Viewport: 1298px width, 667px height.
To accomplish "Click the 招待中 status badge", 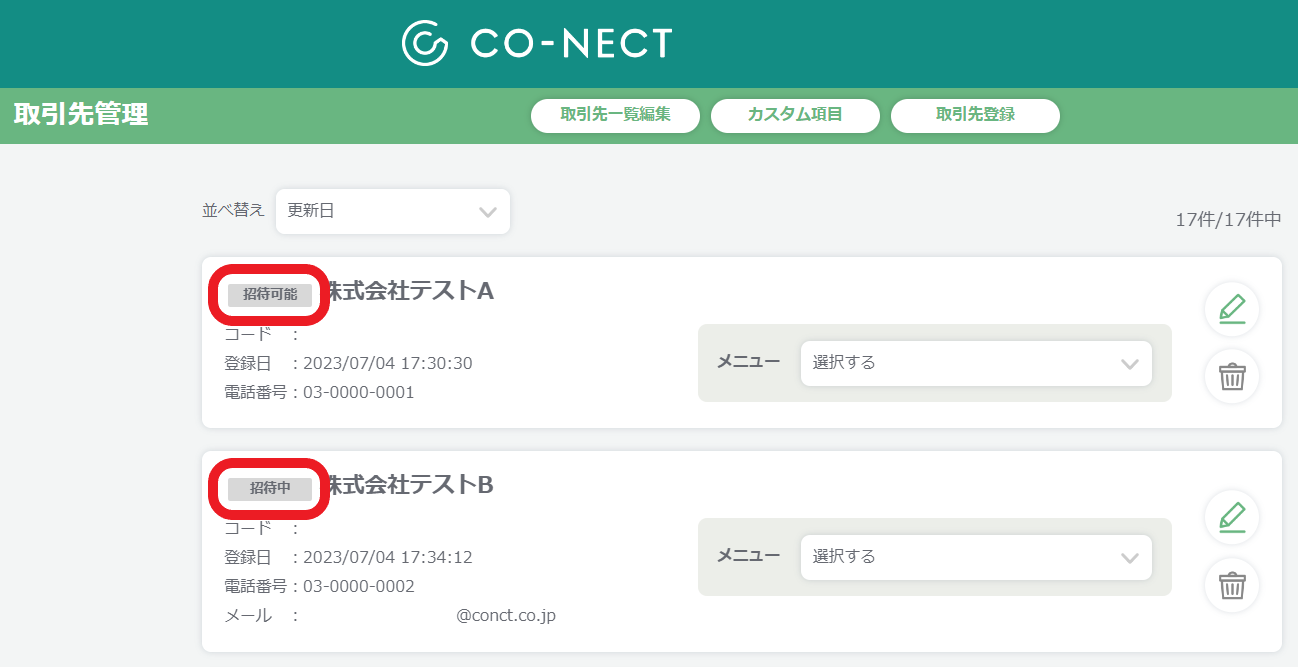I will click(269, 488).
